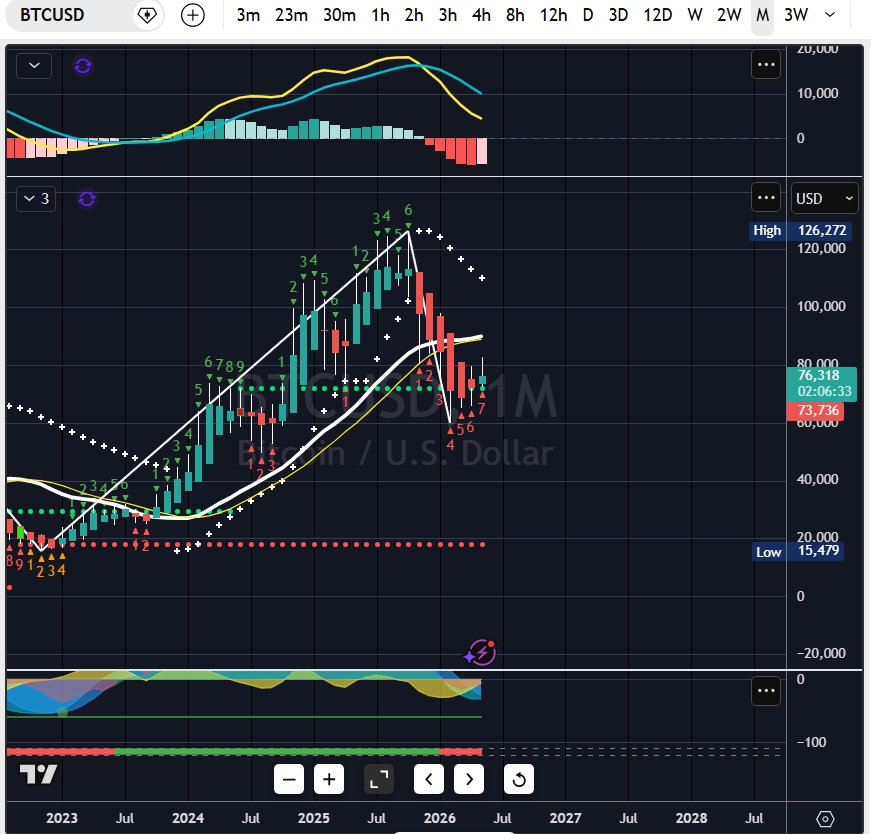Select the D daily timeframe
This screenshot has height=834, width=871.
pos(588,15)
